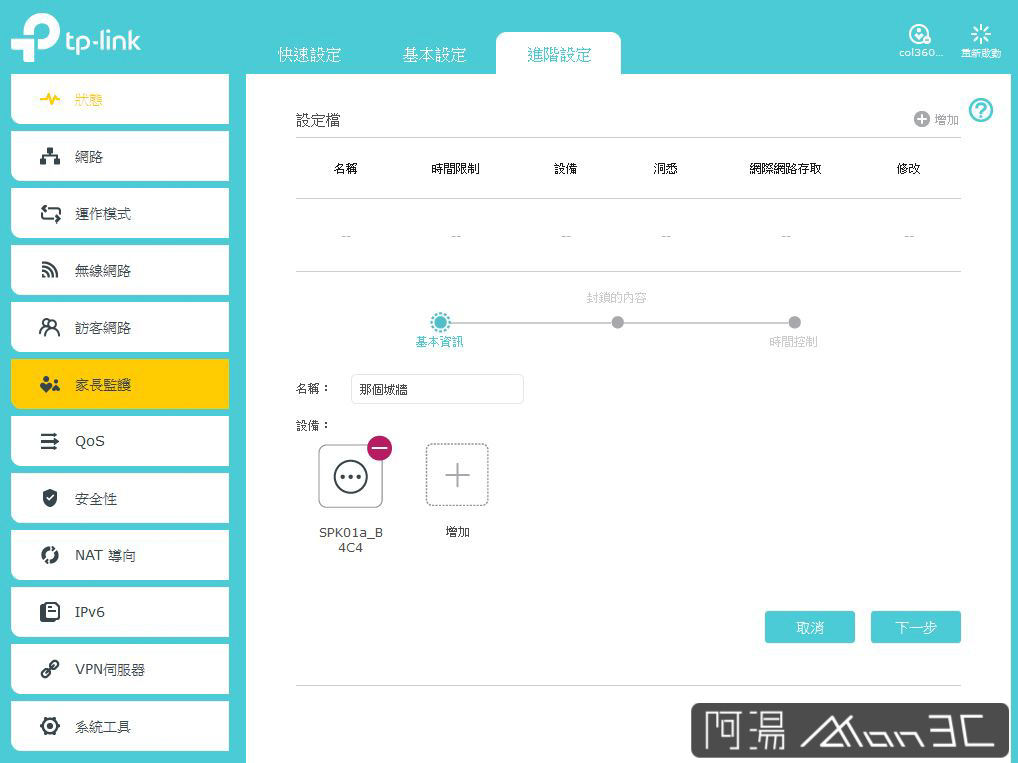Open the VPN伺服器 sidebar menu
The width and height of the screenshot is (1018, 763).
120,669
